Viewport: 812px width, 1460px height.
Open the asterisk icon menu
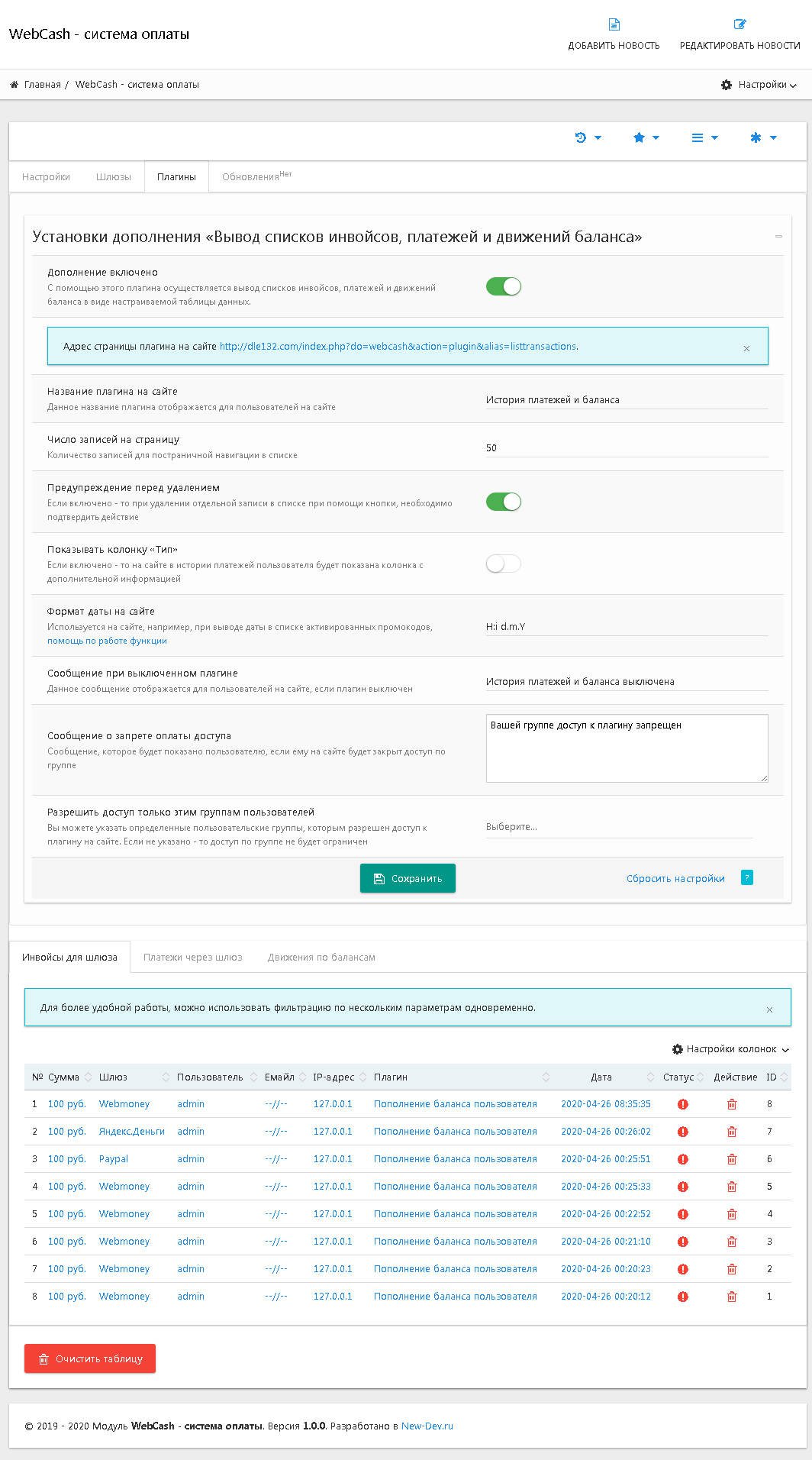[763, 137]
